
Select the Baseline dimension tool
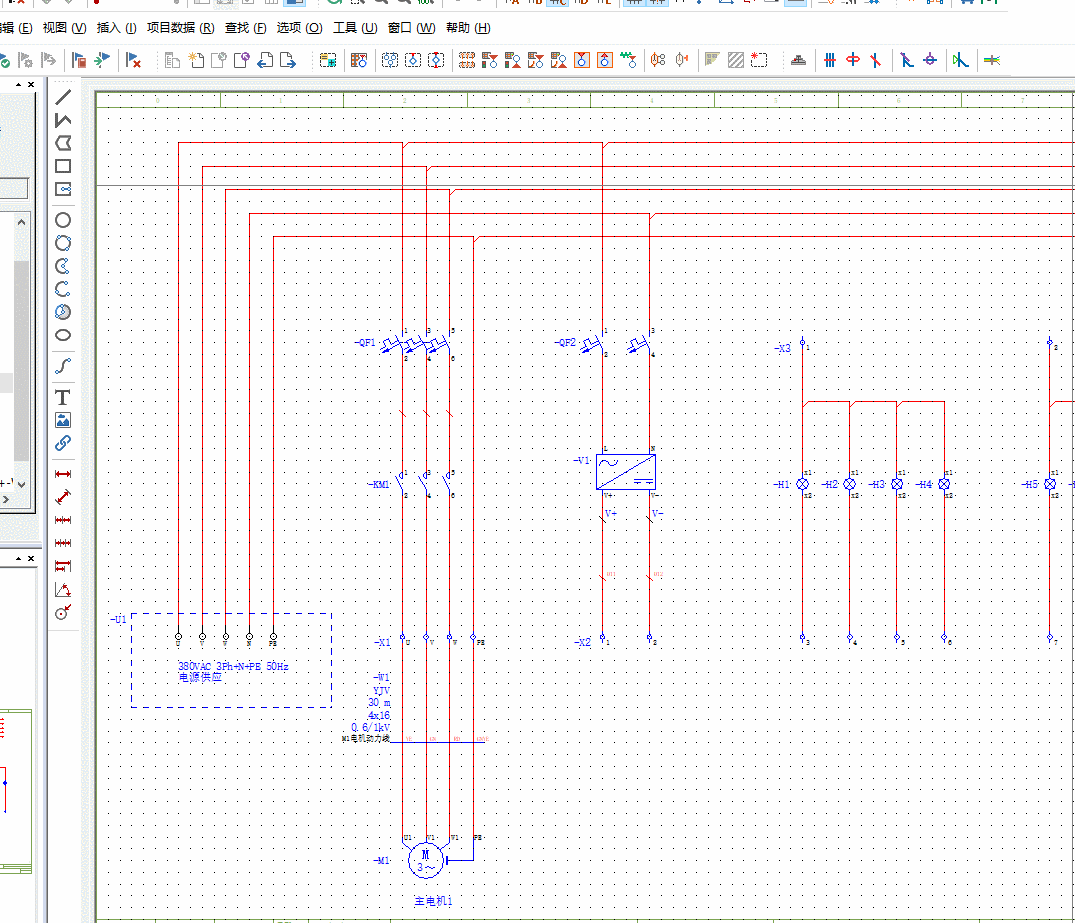click(63, 566)
